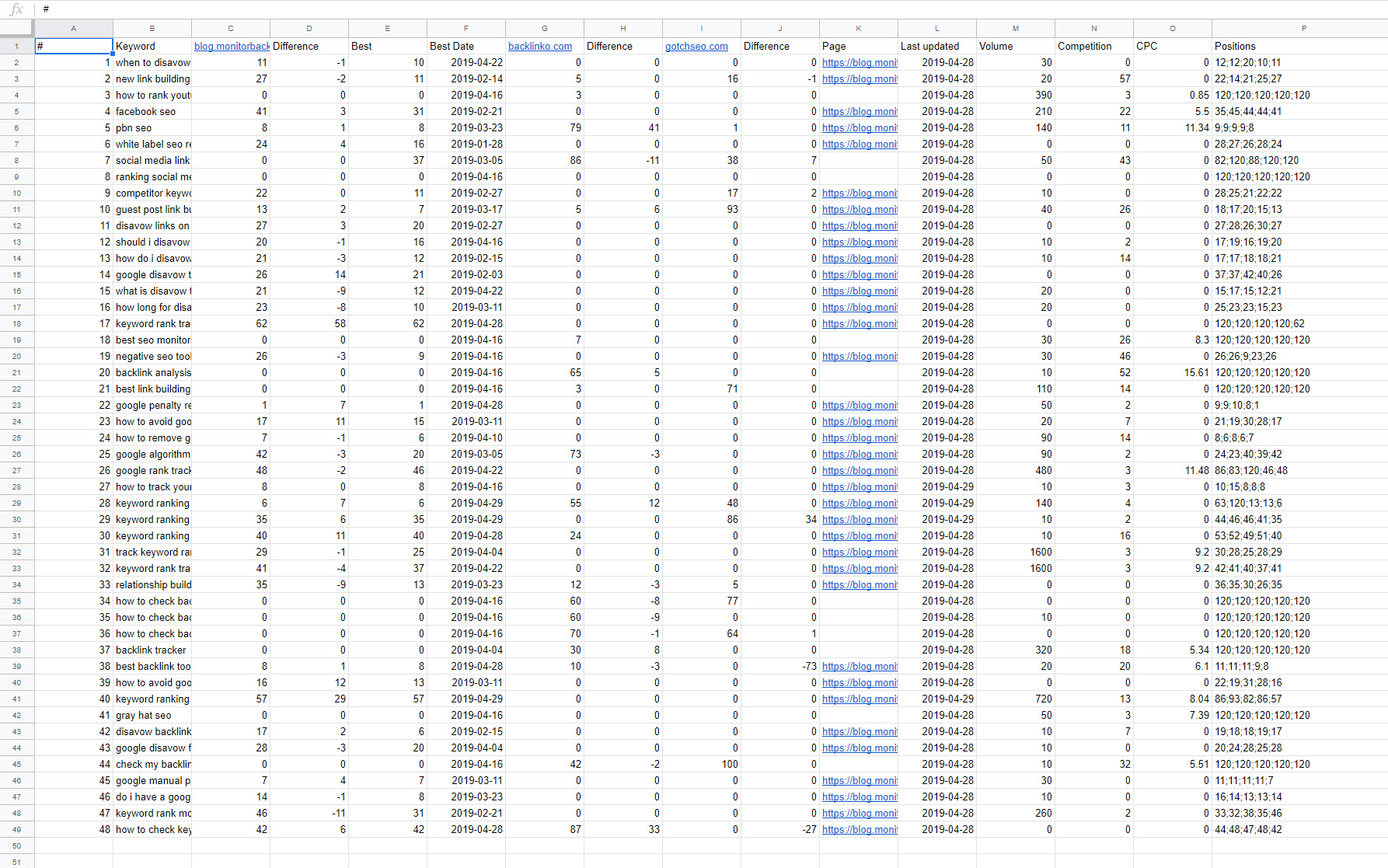Select the 'facebook seo' keyword cell
The image size is (1388, 868).
(x=152, y=112)
